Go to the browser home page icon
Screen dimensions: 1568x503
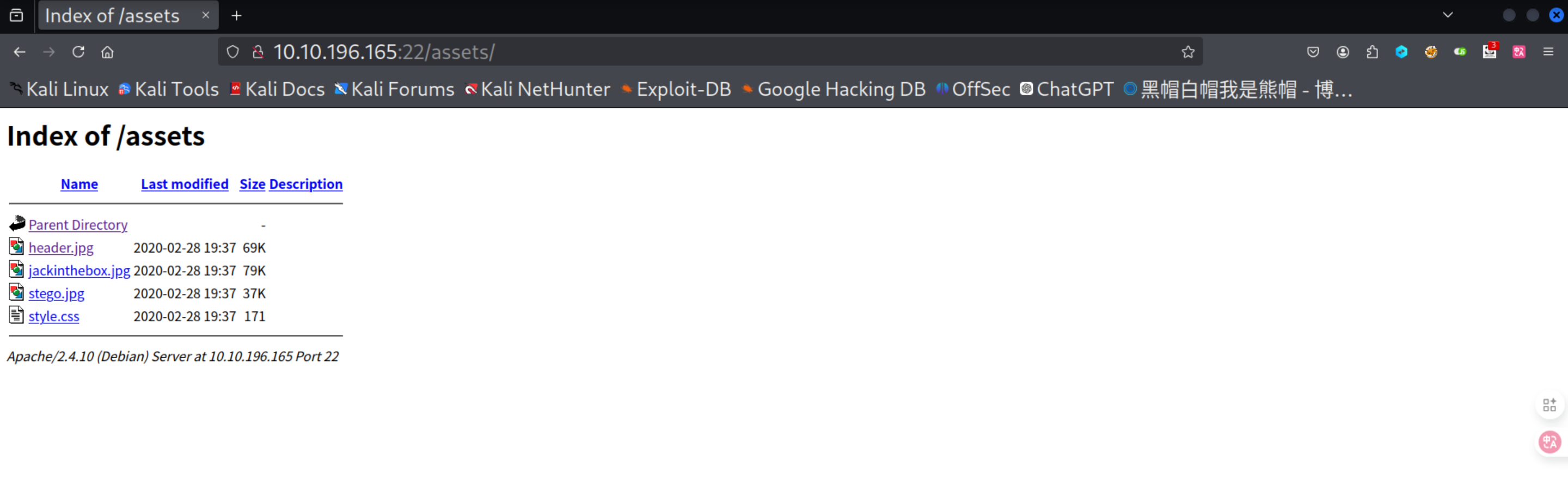pos(108,52)
